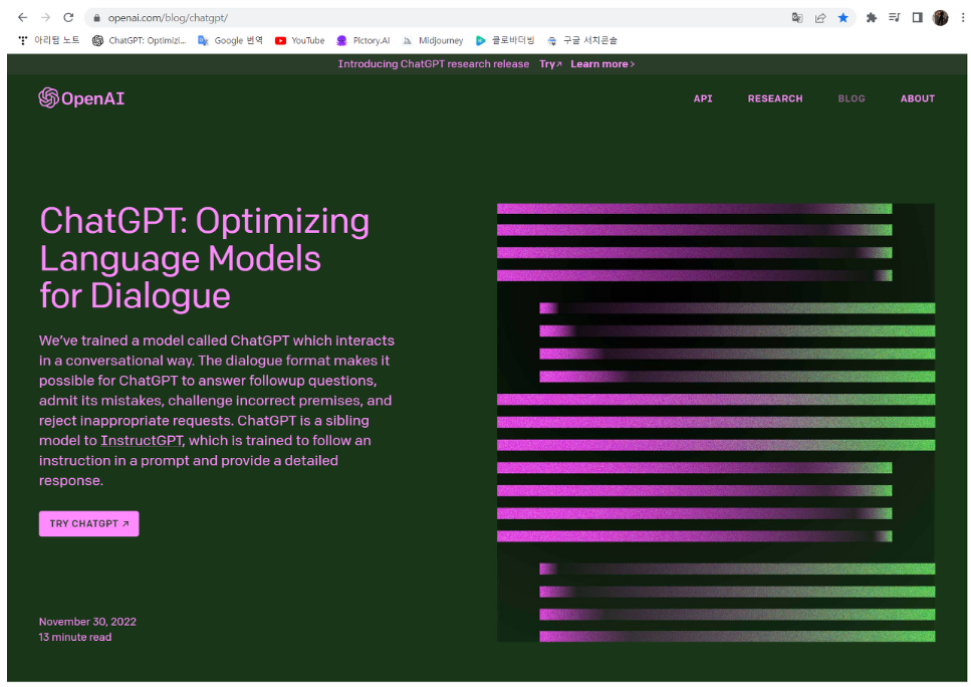Open the 클로바더빙 bookmark
This screenshot has height=687, width=971.
tap(505, 40)
